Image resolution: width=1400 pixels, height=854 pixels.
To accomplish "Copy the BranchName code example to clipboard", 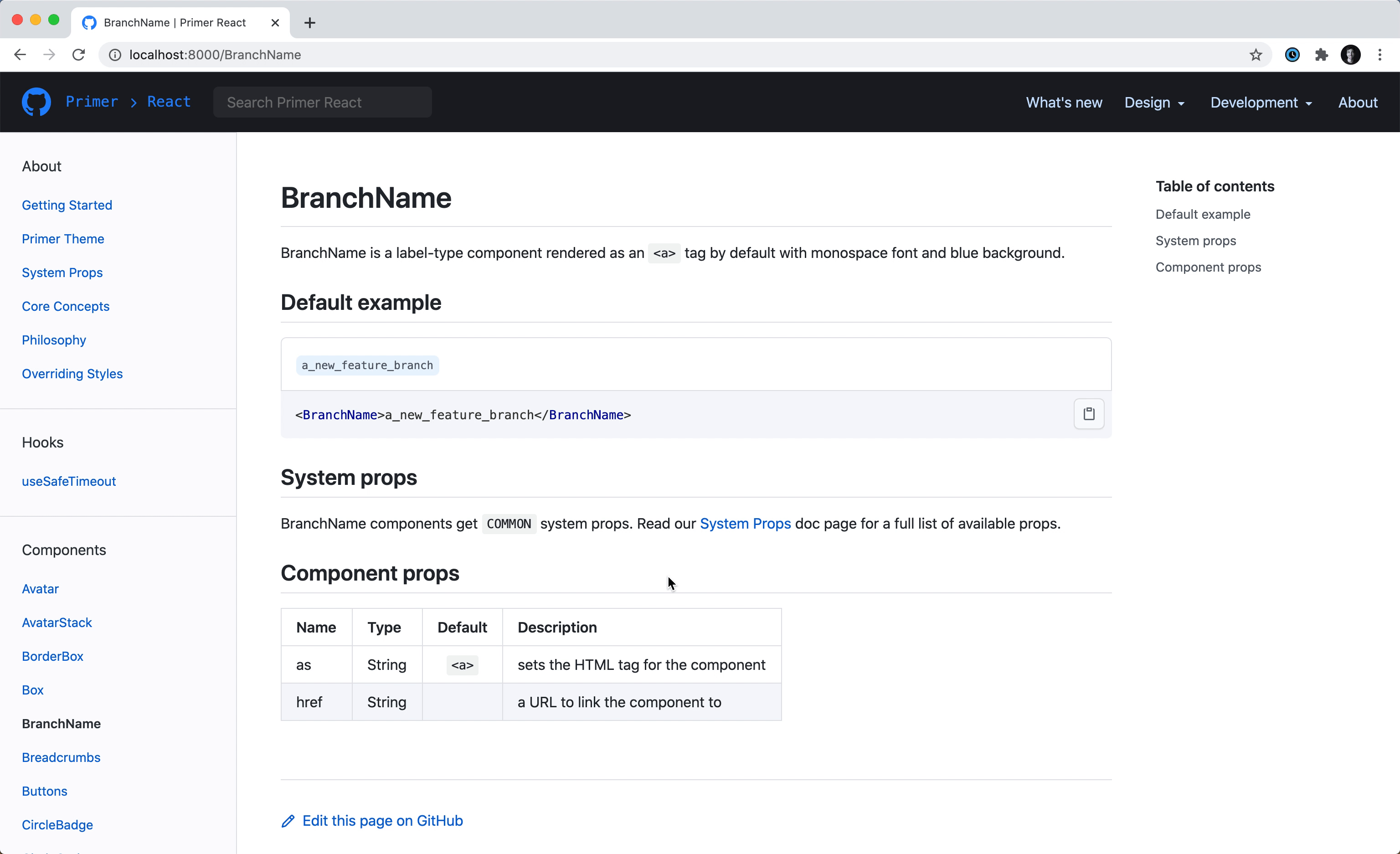I will tap(1089, 414).
